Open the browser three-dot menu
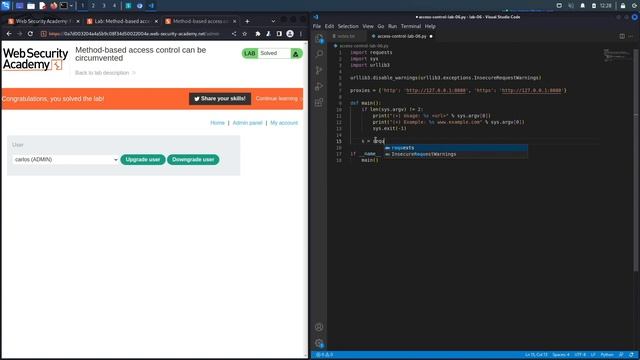640x360 pixels. [301, 34]
